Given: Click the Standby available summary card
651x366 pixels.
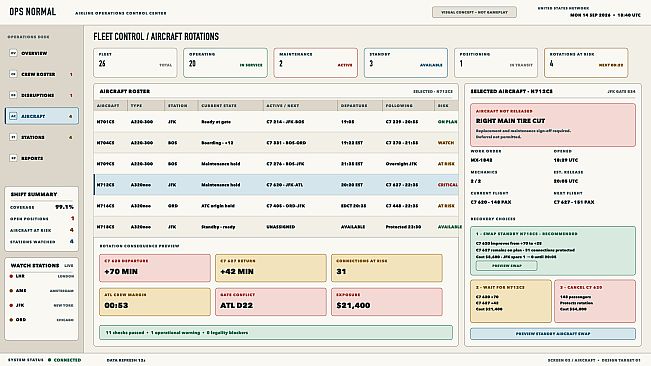Looking at the screenshot, I should click(x=406, y=63).
